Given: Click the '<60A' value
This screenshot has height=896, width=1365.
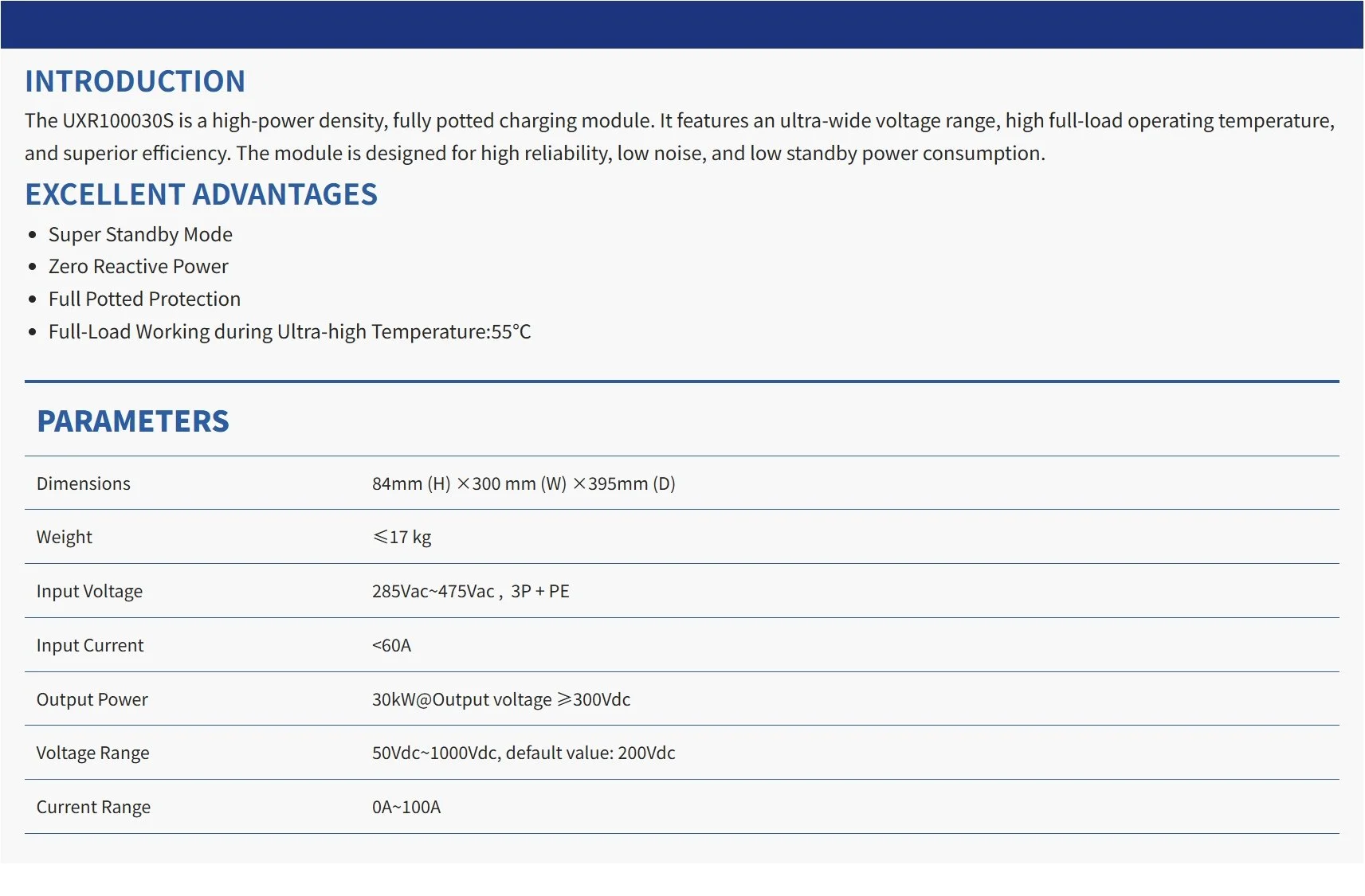Looking at the screenshot, I should (391, 645).
